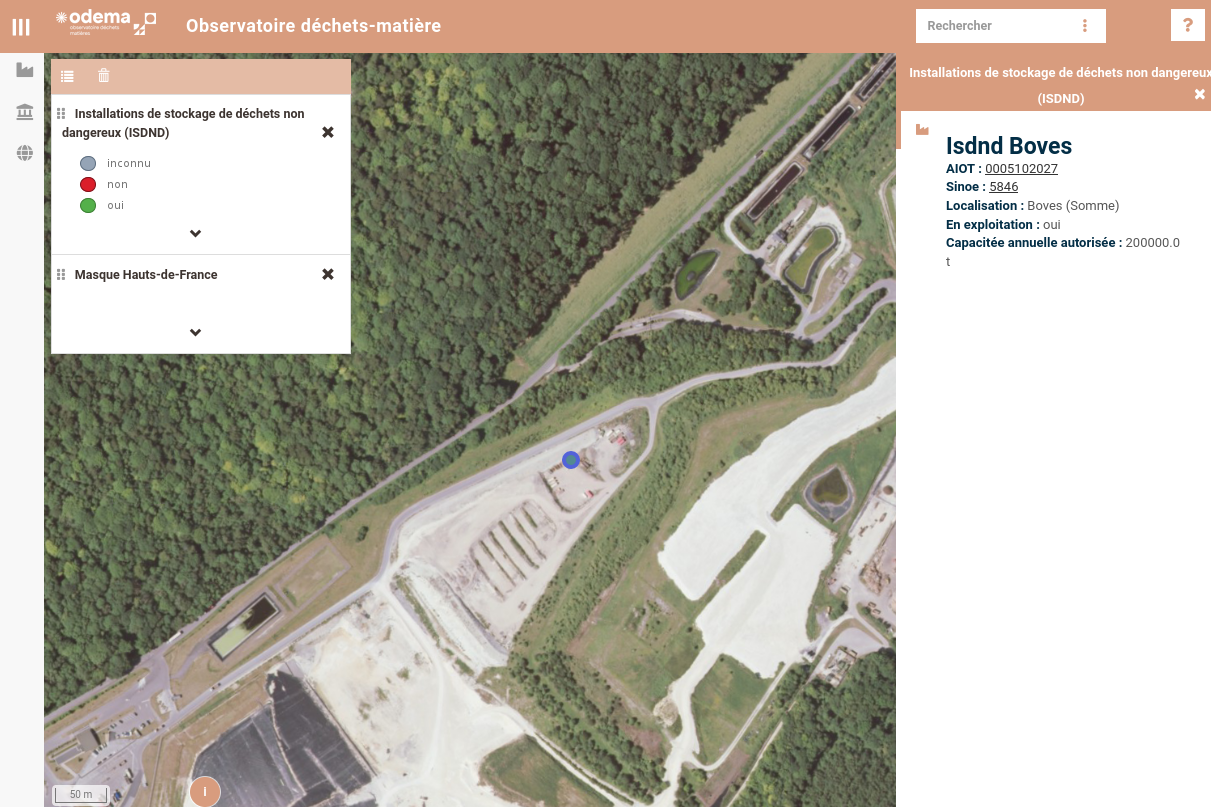Click the factory icon in left sidebar

click(25, 70)
